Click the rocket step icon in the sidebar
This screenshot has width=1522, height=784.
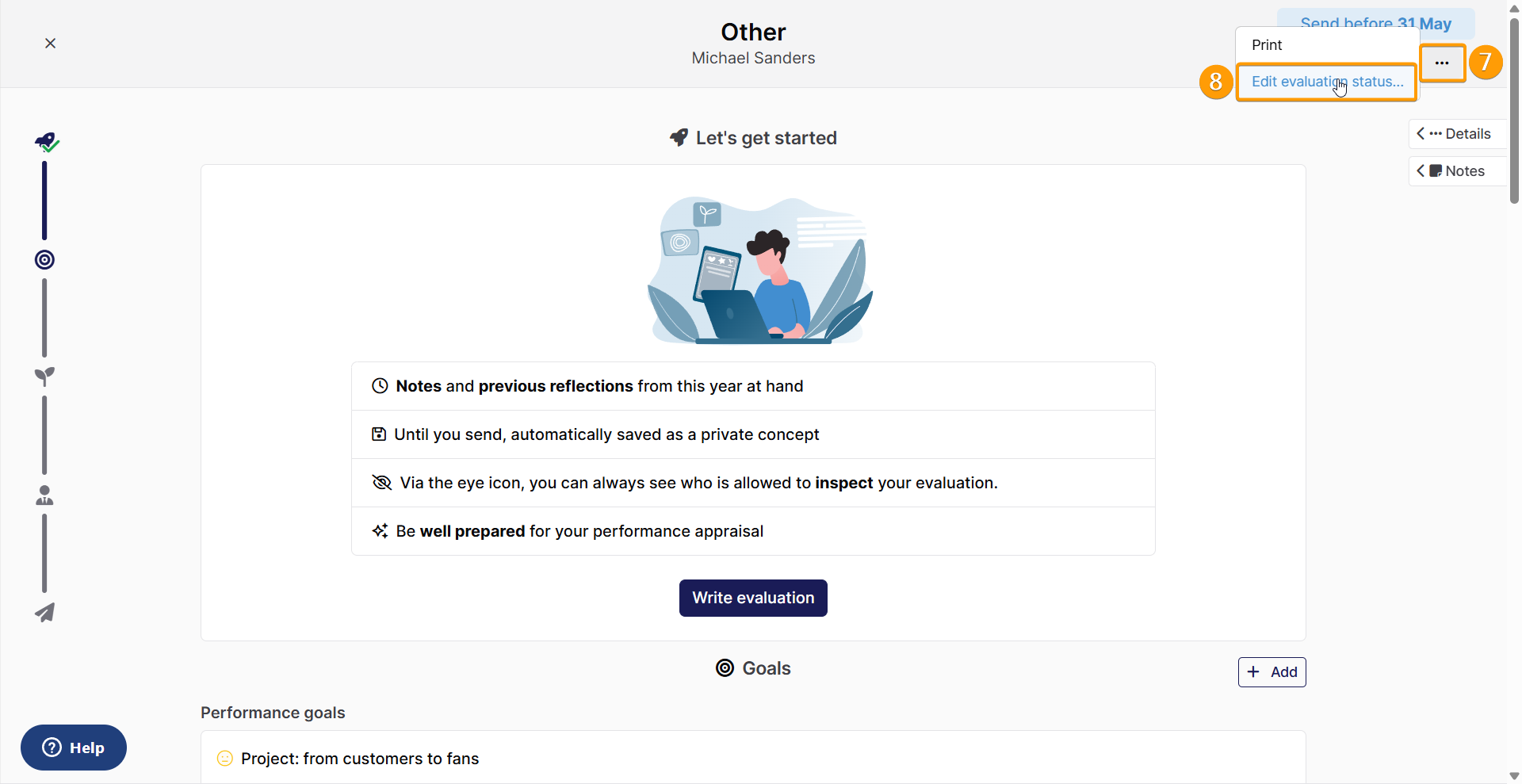pyautogui.click(x=46, y=143)
